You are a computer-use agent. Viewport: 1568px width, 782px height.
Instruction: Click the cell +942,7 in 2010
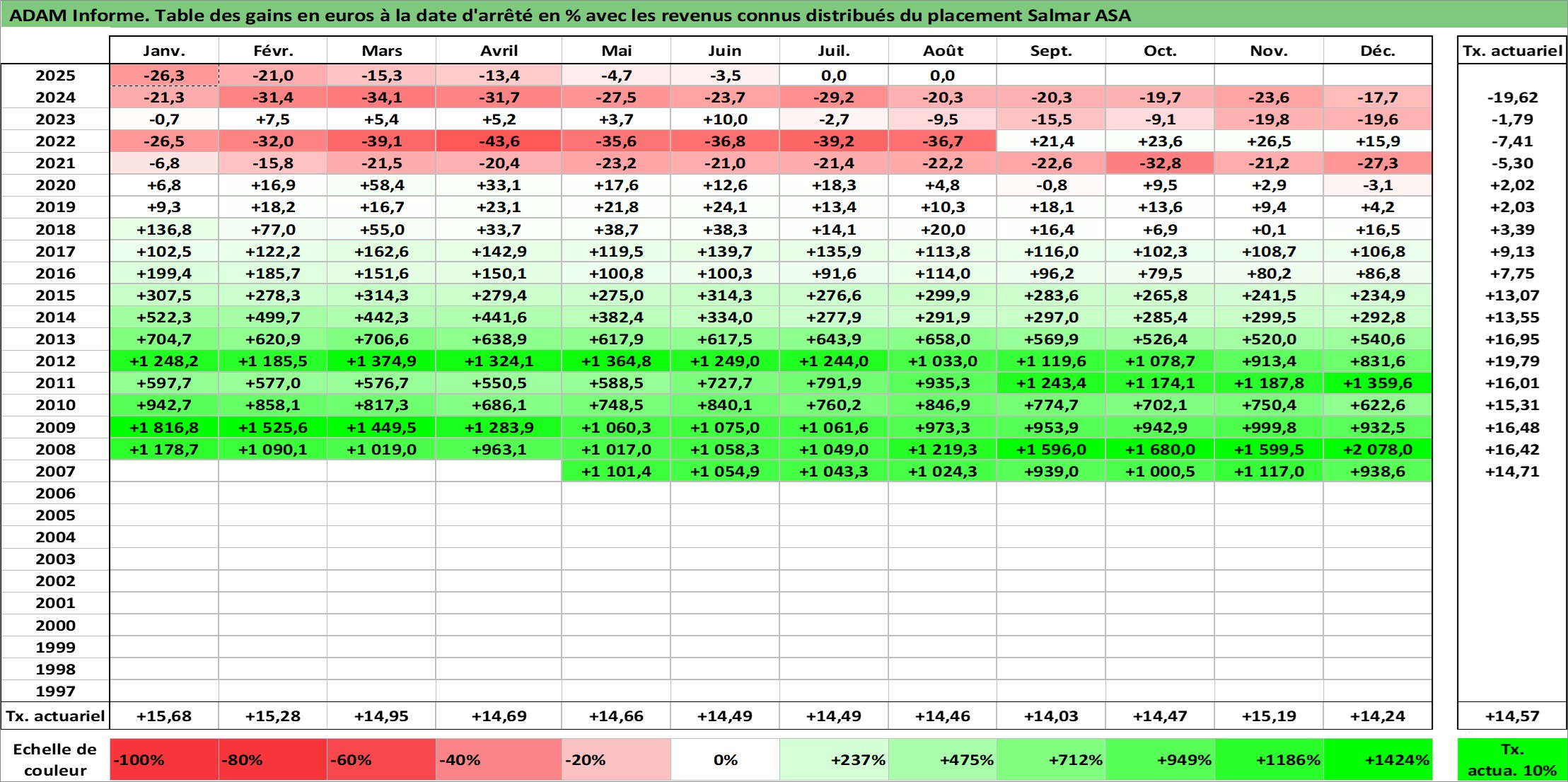coord(164,405)
